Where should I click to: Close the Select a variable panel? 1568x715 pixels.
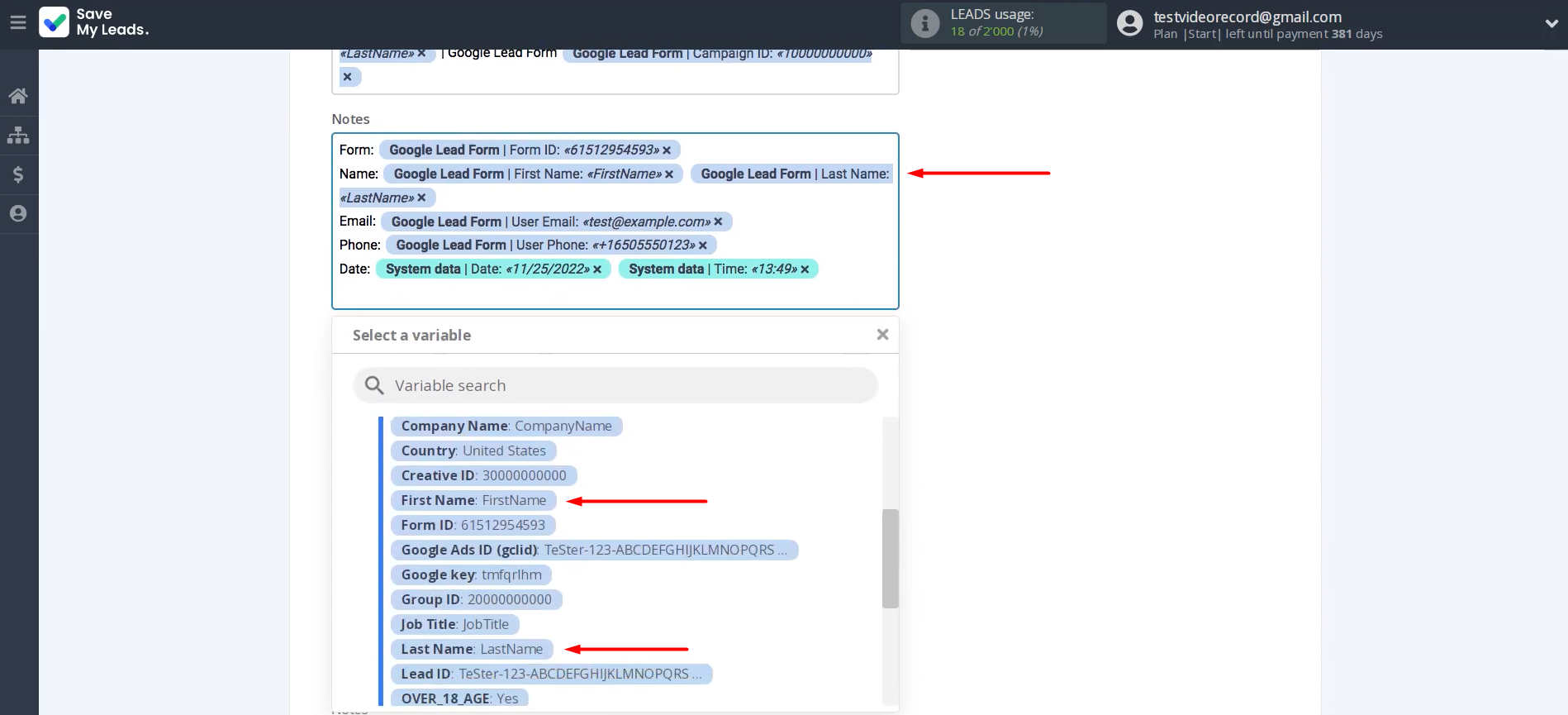coord(882,335)
